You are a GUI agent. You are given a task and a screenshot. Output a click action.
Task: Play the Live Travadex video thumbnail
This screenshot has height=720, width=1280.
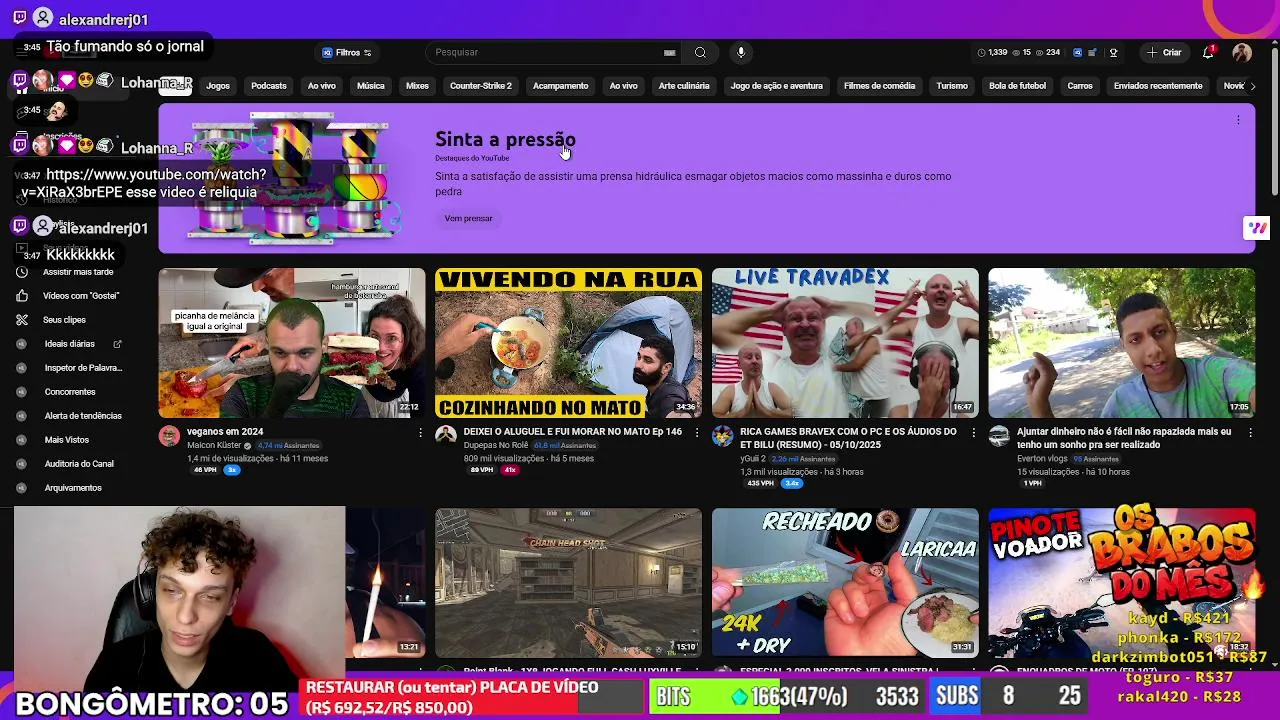click(x=845, y=343)
